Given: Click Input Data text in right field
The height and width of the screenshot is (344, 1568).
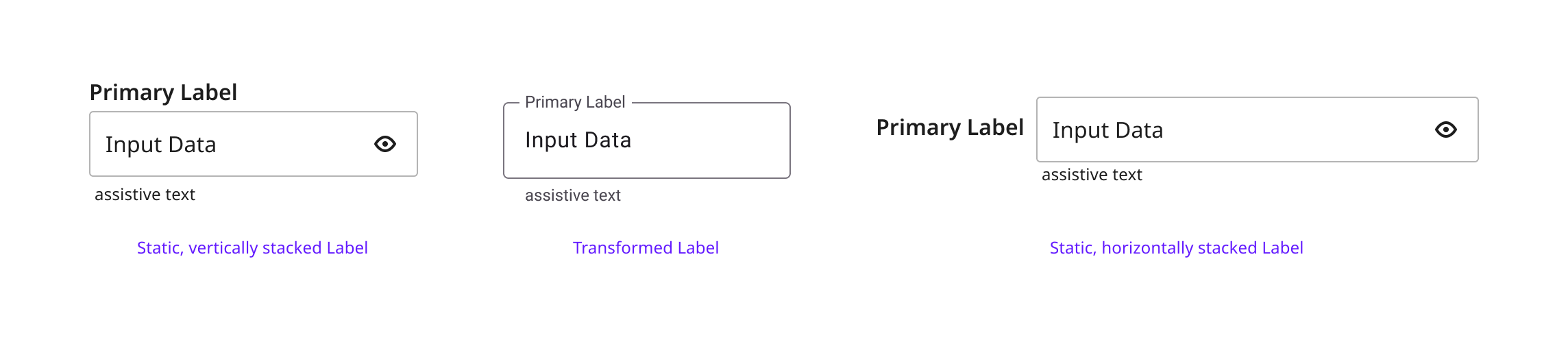Looking at the screenshot, I should [1107, 130].
